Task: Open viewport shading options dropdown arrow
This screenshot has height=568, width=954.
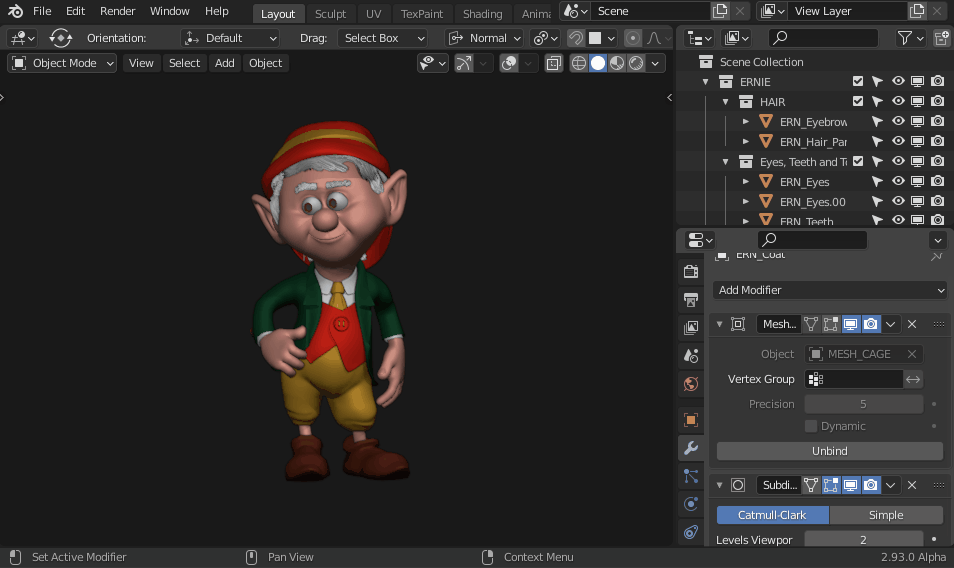Action: click(x=655, y=63)
